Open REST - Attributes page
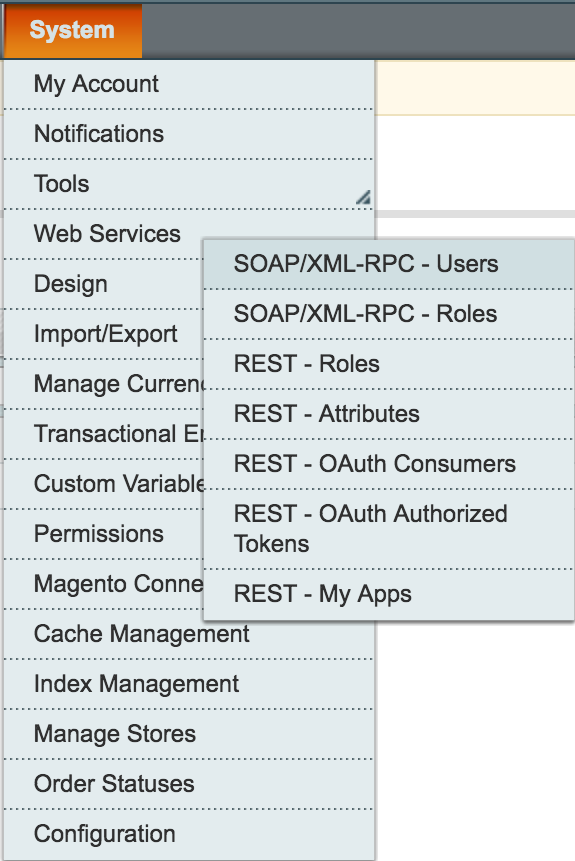Screen dimensions: 575x861 pyautogui.click(x=389, y=414)
